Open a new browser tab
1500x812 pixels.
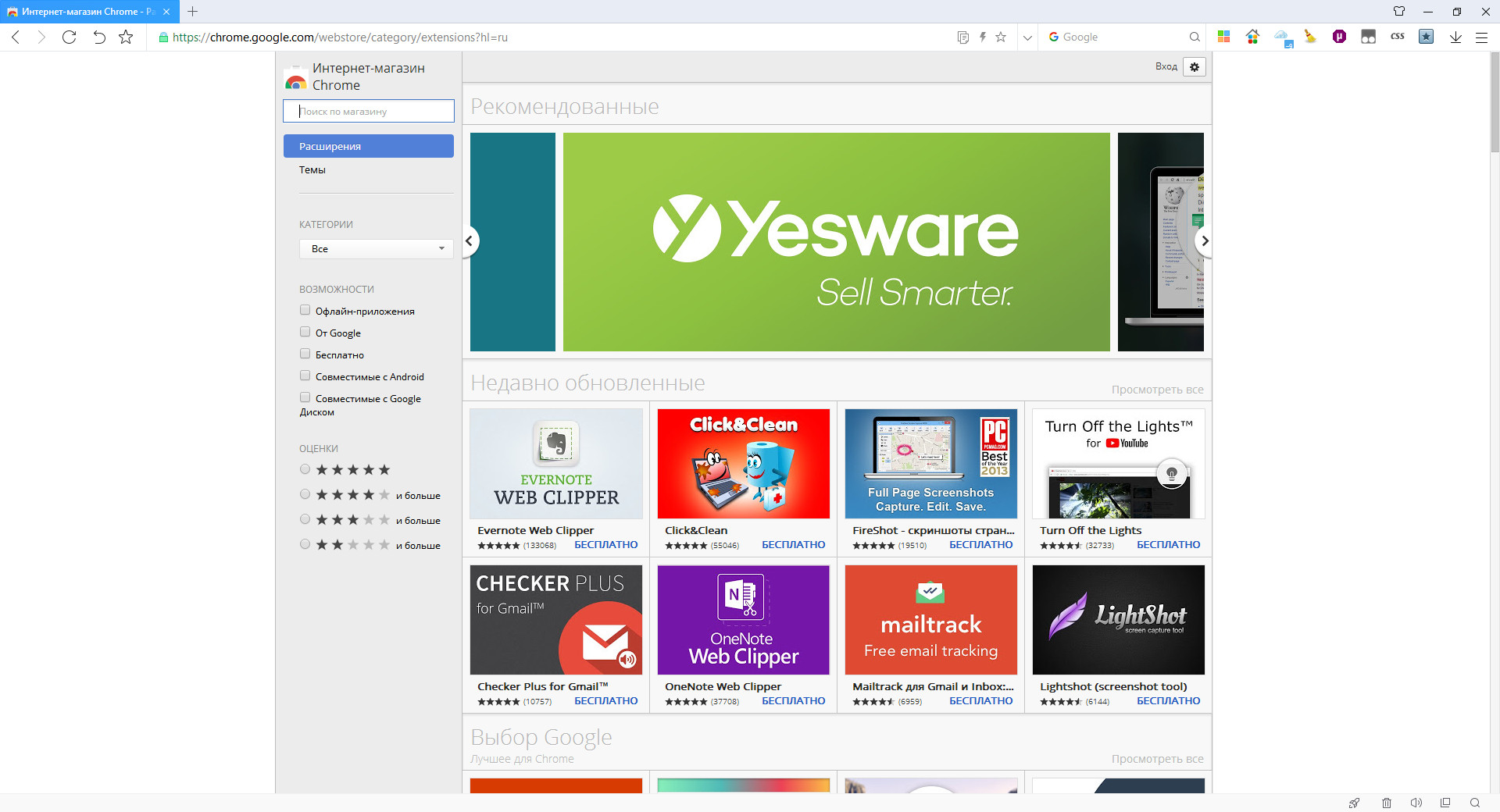click(x=192, y=12)
